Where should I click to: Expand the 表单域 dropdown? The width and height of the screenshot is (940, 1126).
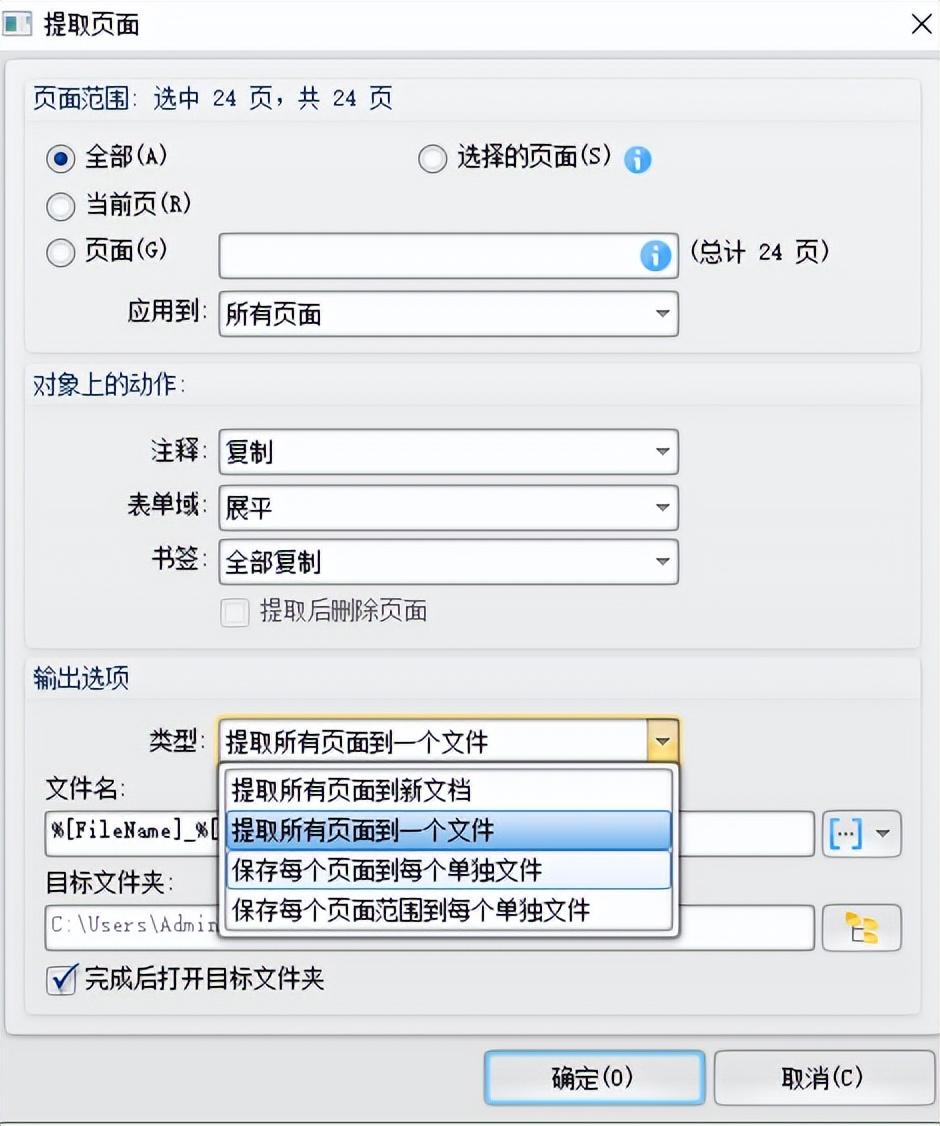pyautogui.click(x=662, y=508)
